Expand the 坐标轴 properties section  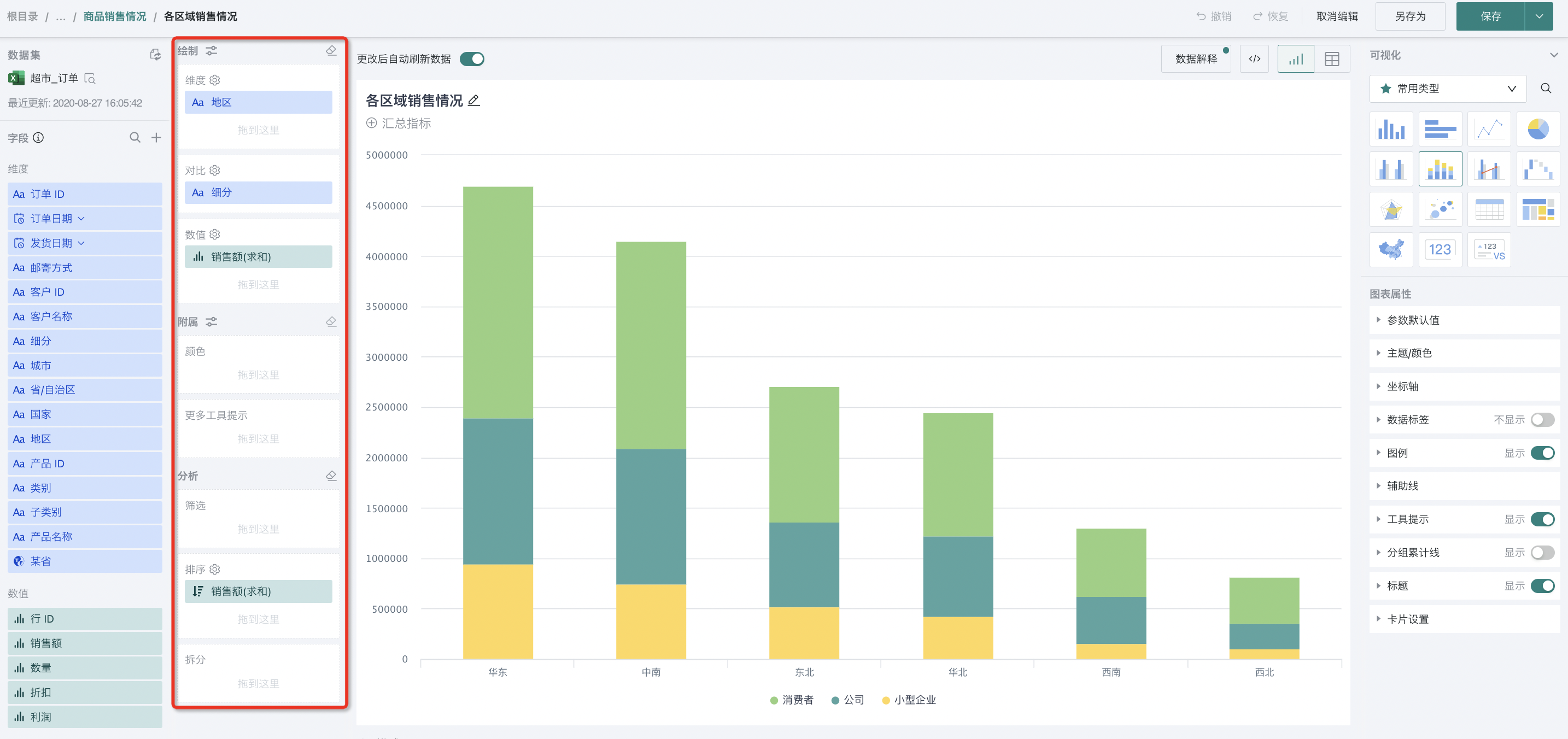1402,386
